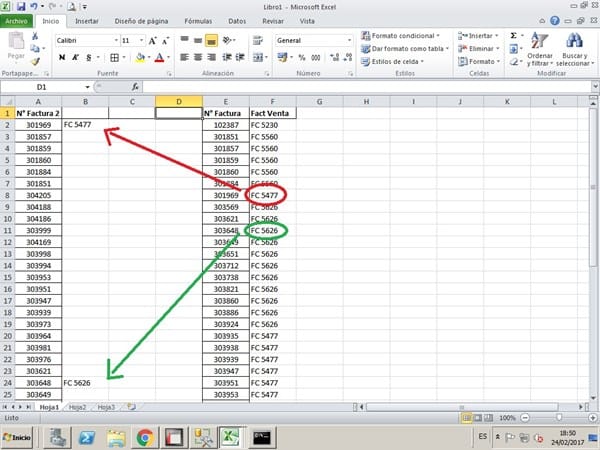Apply percent style with % icon
The width and height of the screenshot is (600, 450).
click(302, 57)
